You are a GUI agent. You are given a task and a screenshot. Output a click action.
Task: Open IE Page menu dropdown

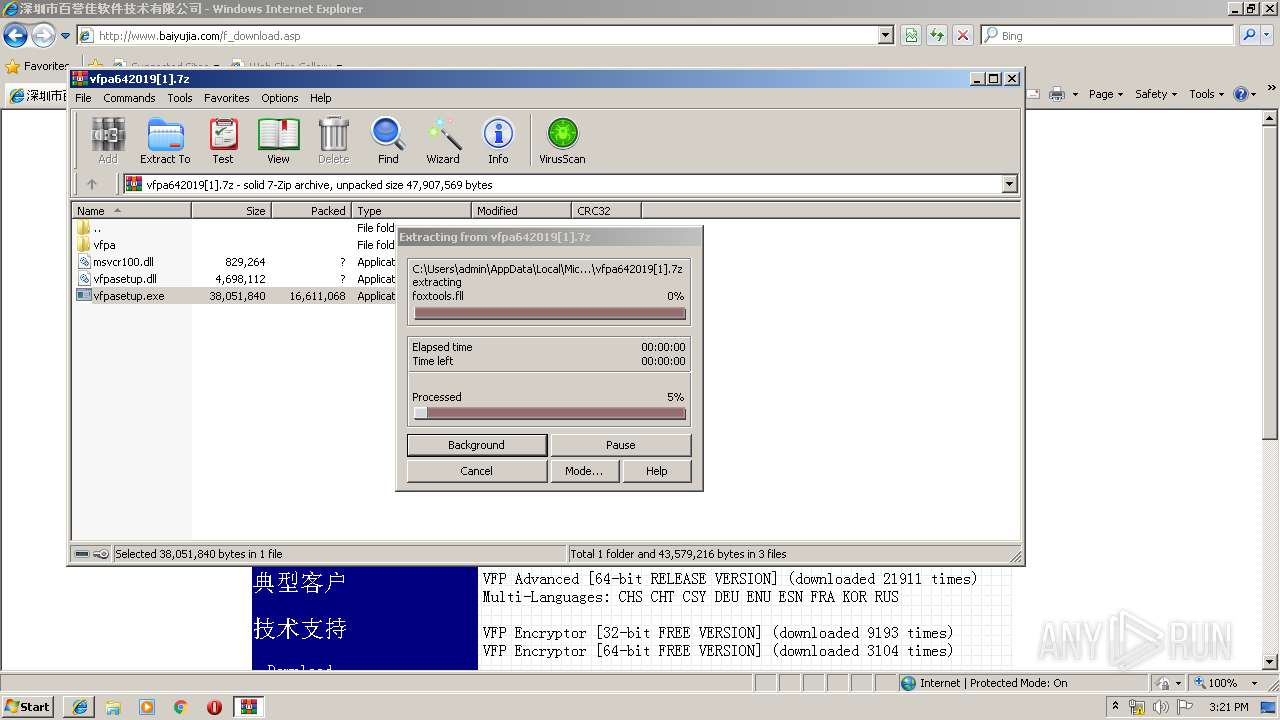[1107, 94]
